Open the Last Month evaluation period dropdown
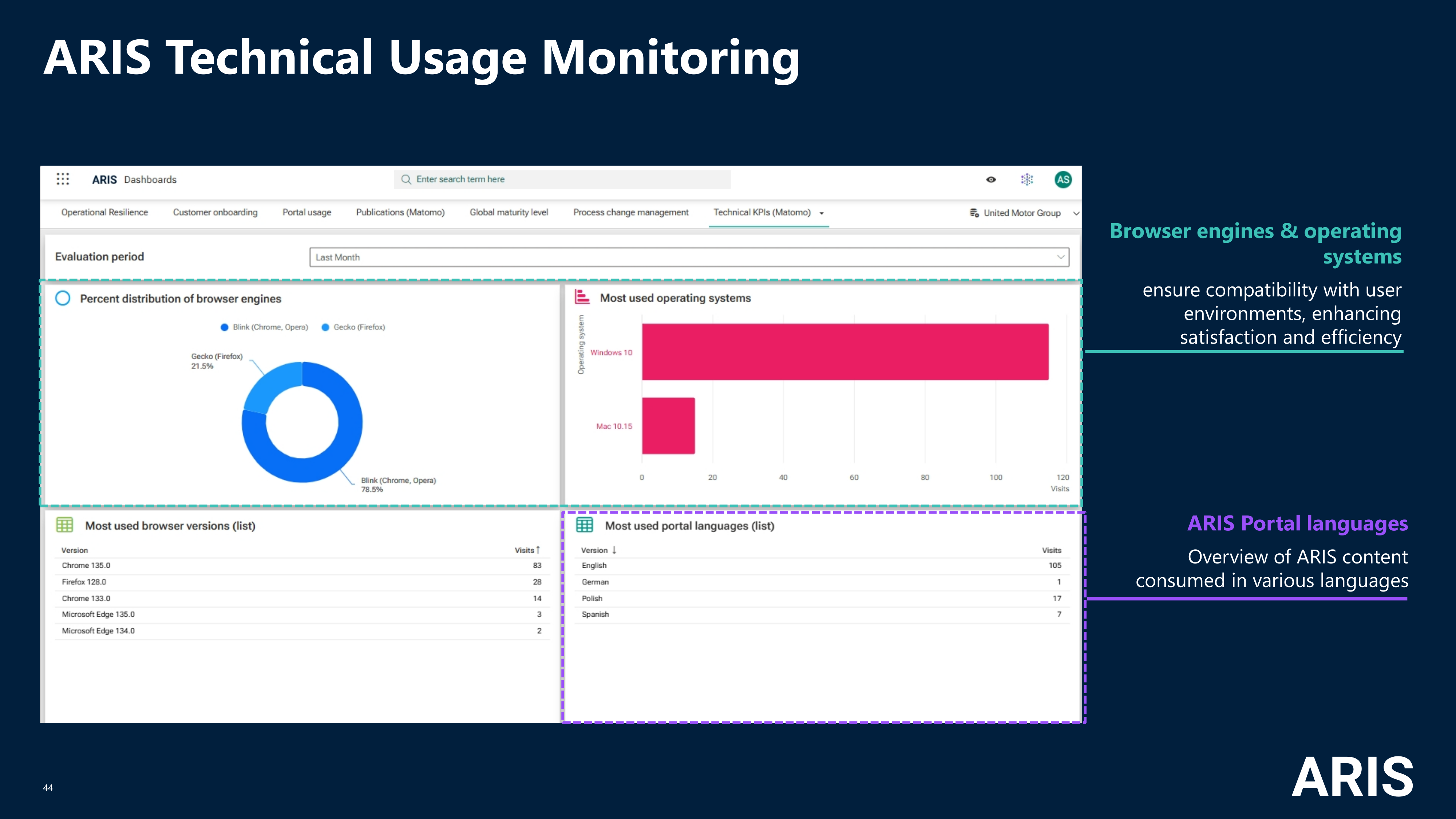Image resolution: width=1456 pixels, height=819 pixels. [x=689, y=257]
